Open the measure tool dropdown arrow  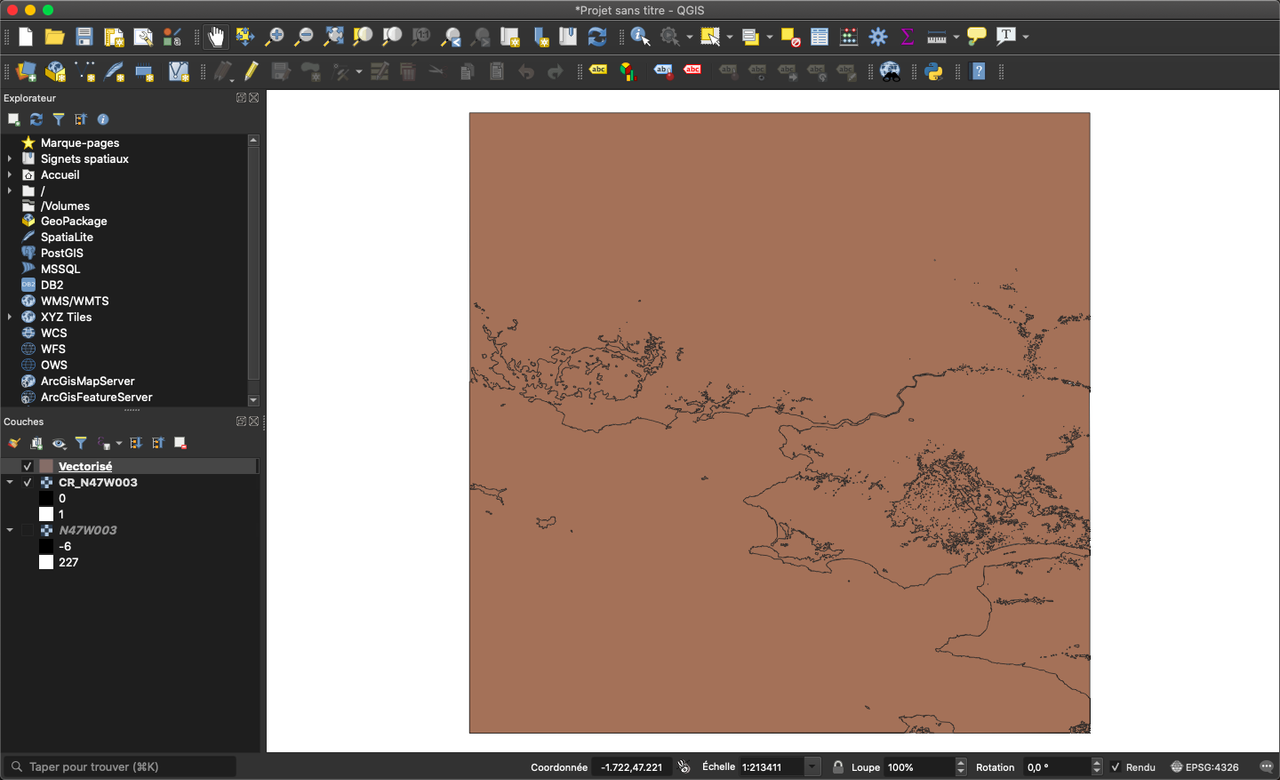tap(956, 37)
